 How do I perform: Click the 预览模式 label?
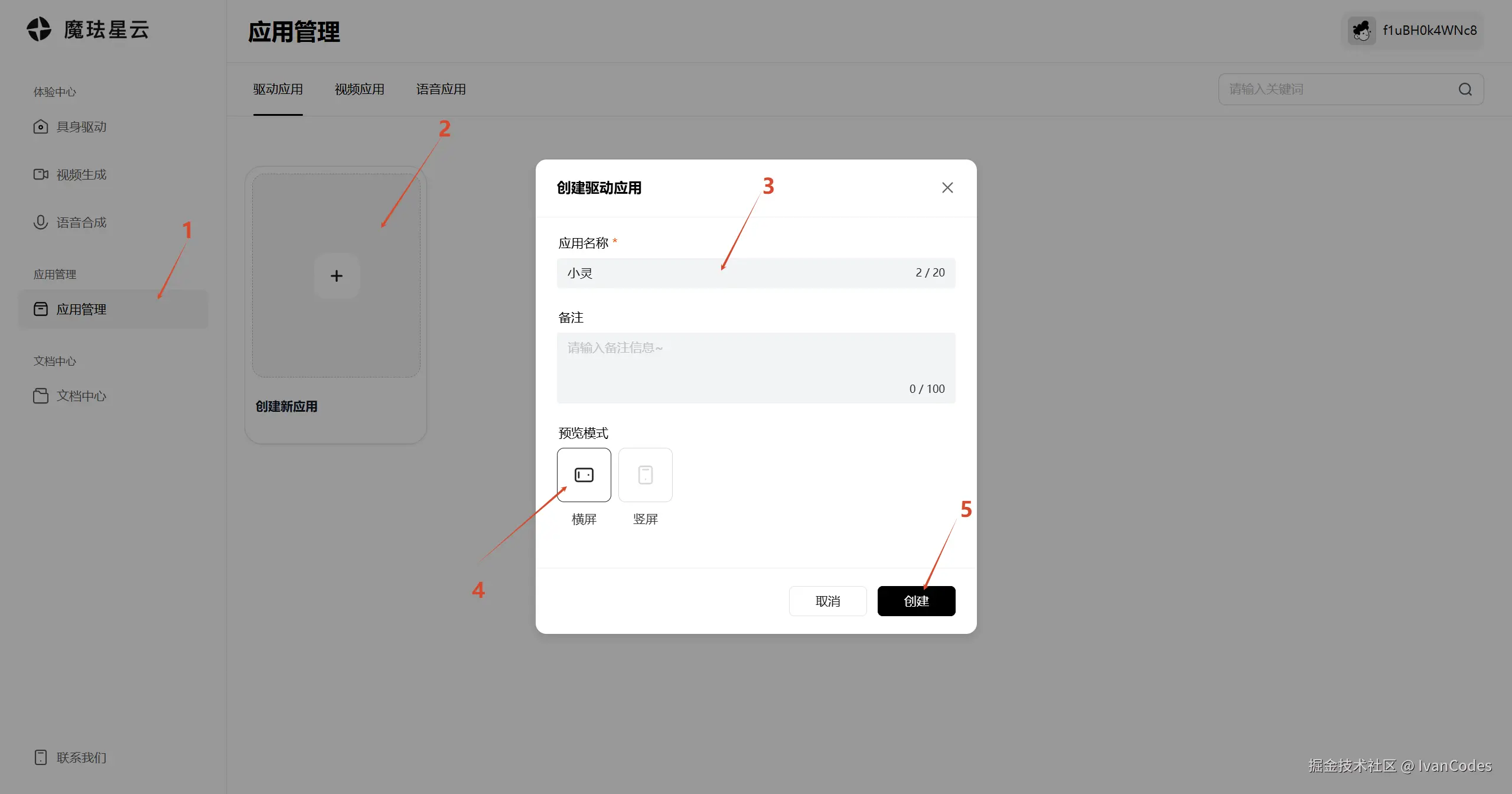pos(584,433)
